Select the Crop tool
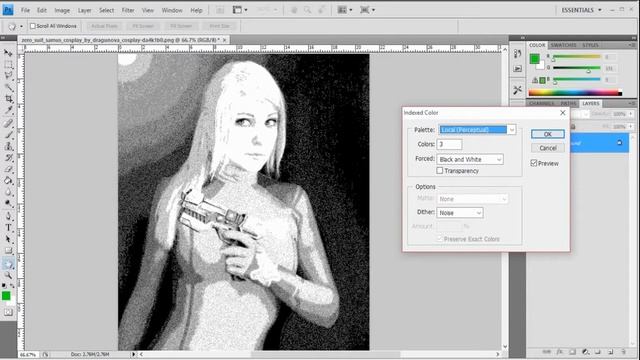 tap(8, 99)
